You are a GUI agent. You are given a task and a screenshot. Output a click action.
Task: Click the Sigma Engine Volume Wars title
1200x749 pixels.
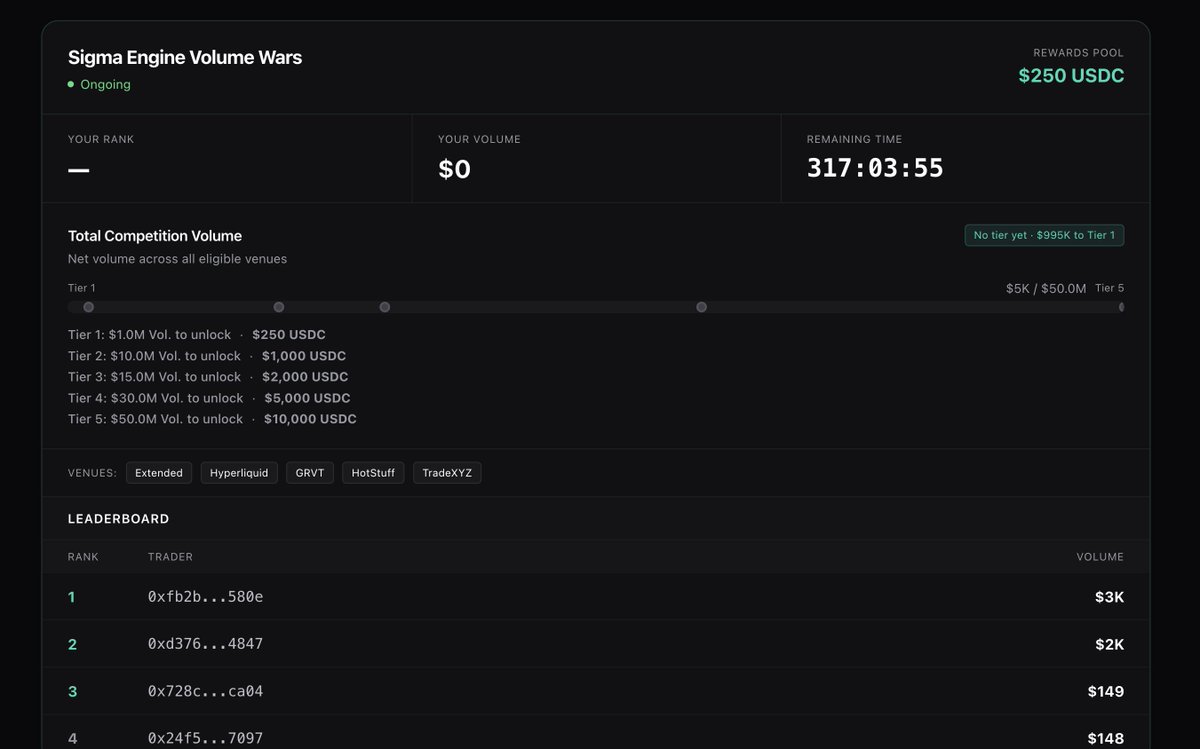point(185,57)
